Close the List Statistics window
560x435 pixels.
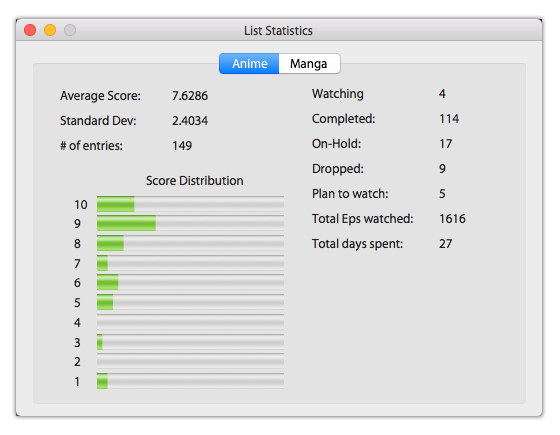(x=30, y=30)
